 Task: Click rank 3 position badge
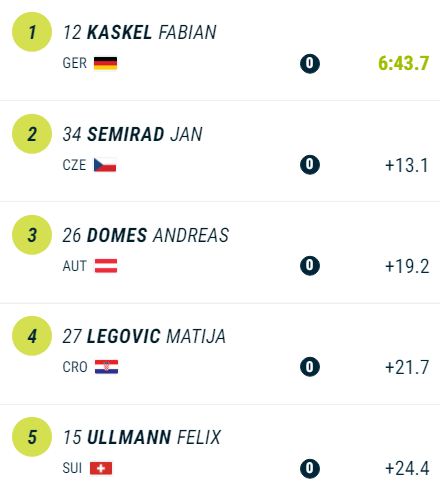click(x=32, y=235)
